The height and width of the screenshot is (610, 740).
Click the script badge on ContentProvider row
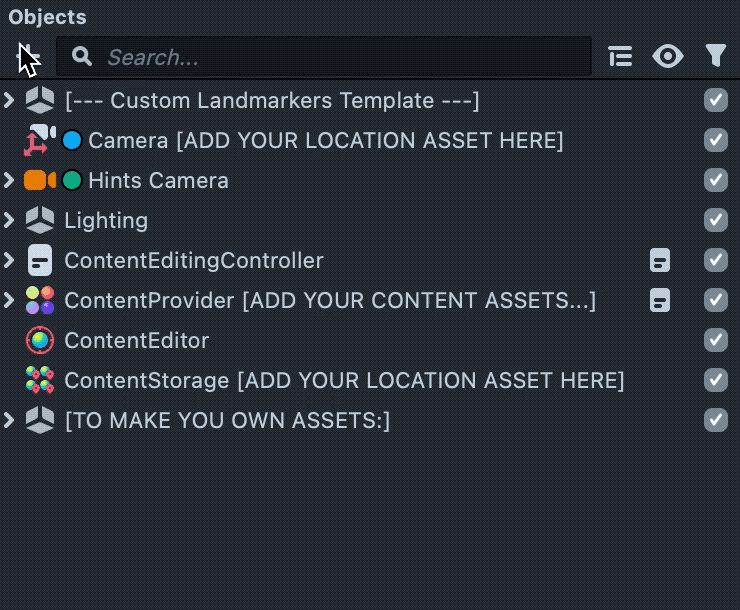(659, 301)
